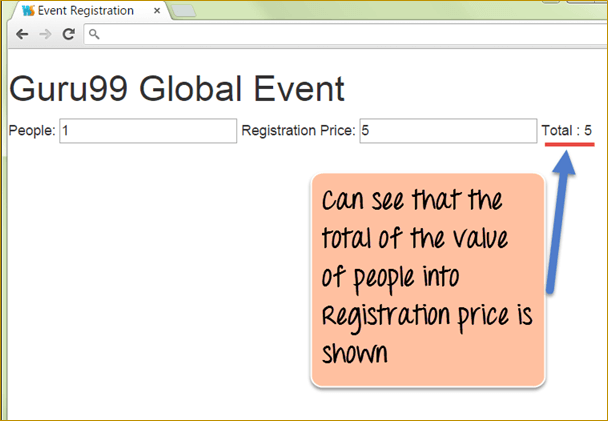Click the red underline beneath Total
The width and height of the screenshot is (608, 421).
570,144
